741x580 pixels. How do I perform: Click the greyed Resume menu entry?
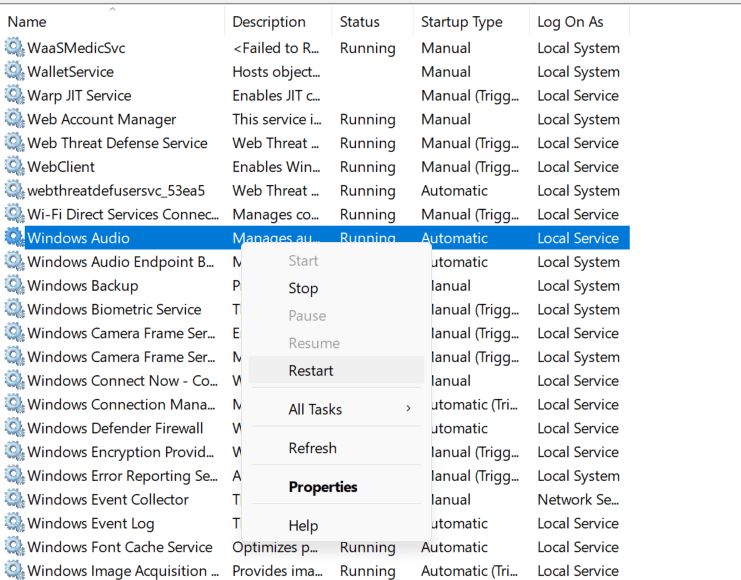336,343
